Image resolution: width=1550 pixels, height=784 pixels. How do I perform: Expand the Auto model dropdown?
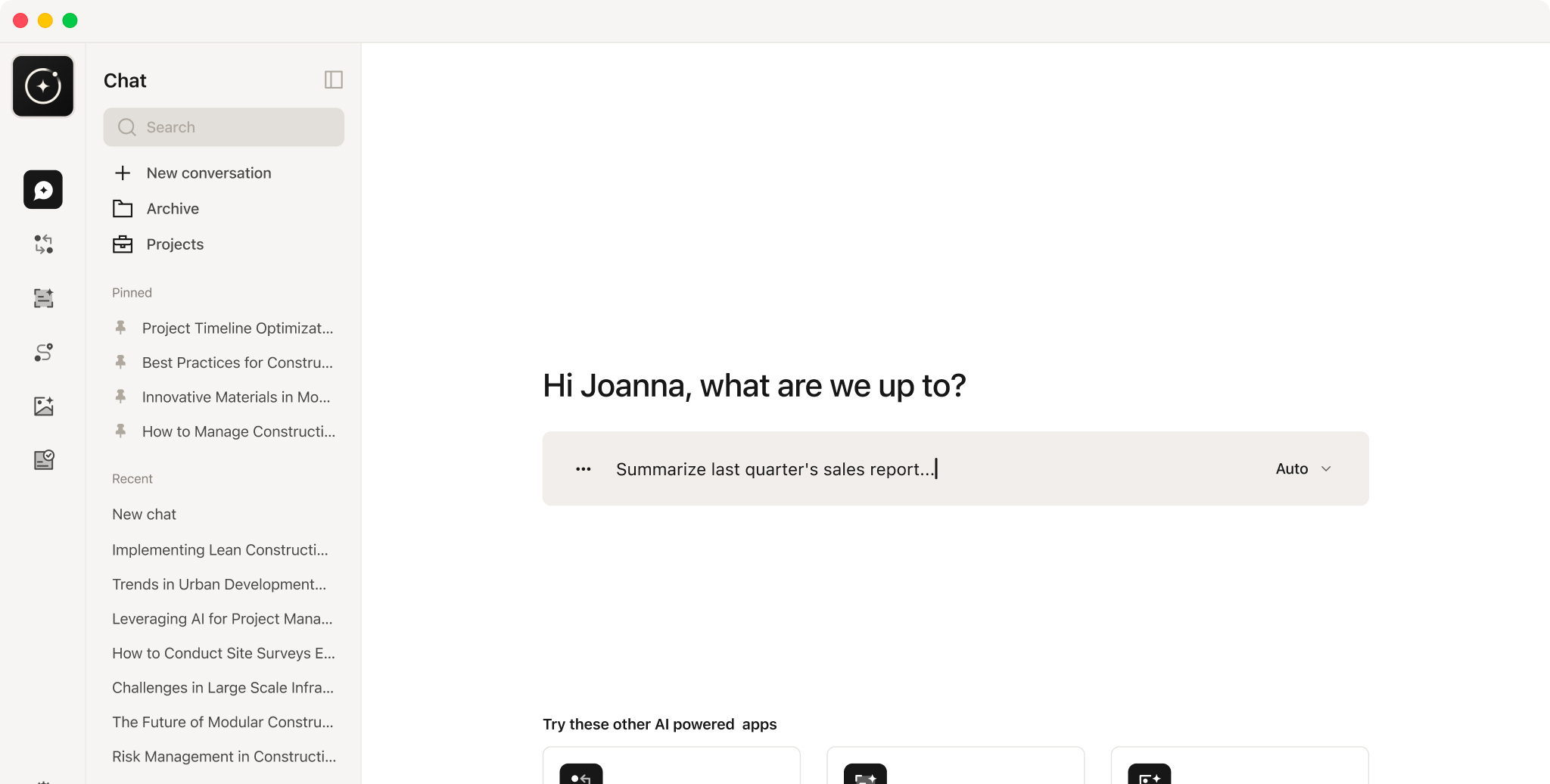pyautogui.click(x=1303, y=468)
